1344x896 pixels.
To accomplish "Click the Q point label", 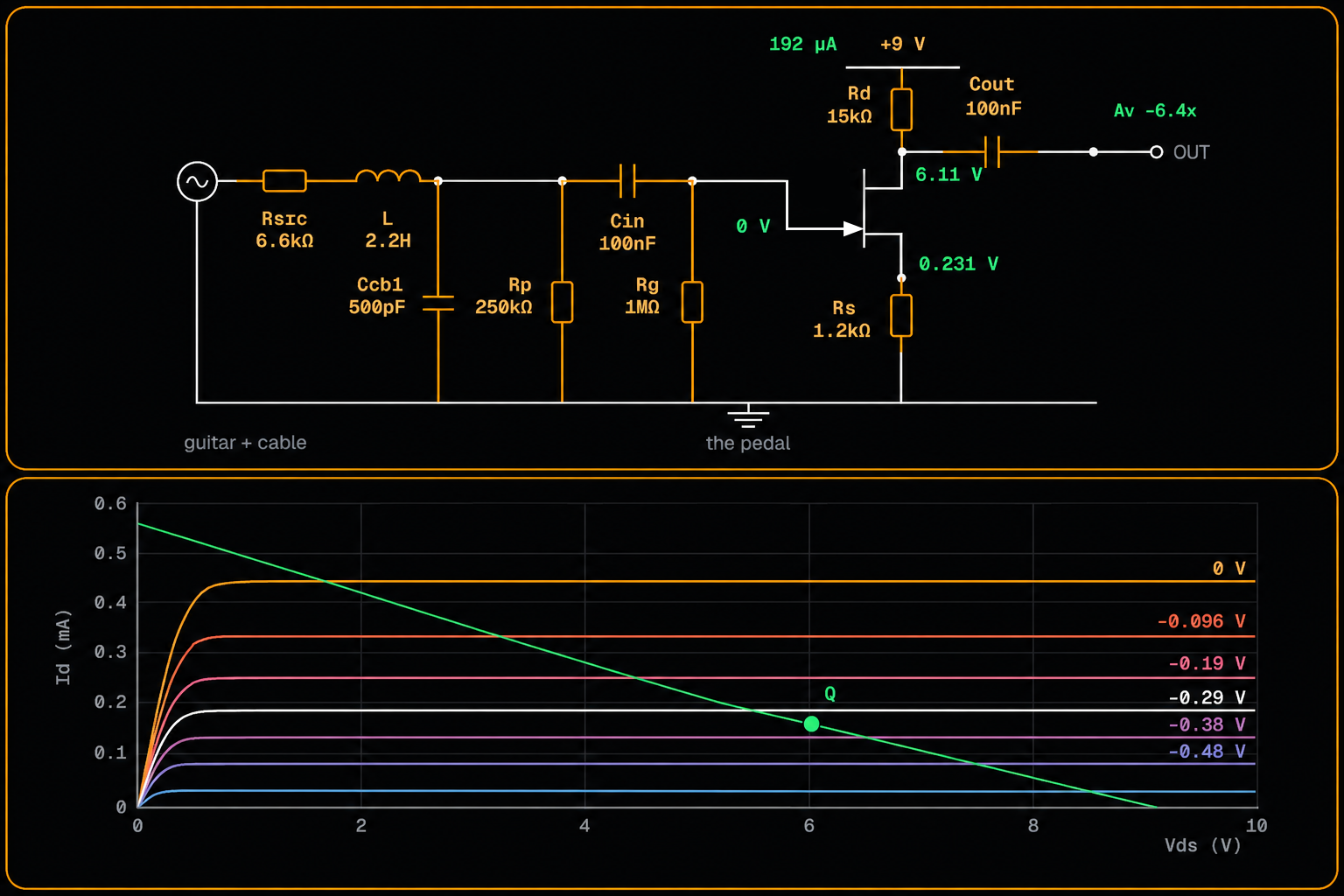I will (830, 694).
